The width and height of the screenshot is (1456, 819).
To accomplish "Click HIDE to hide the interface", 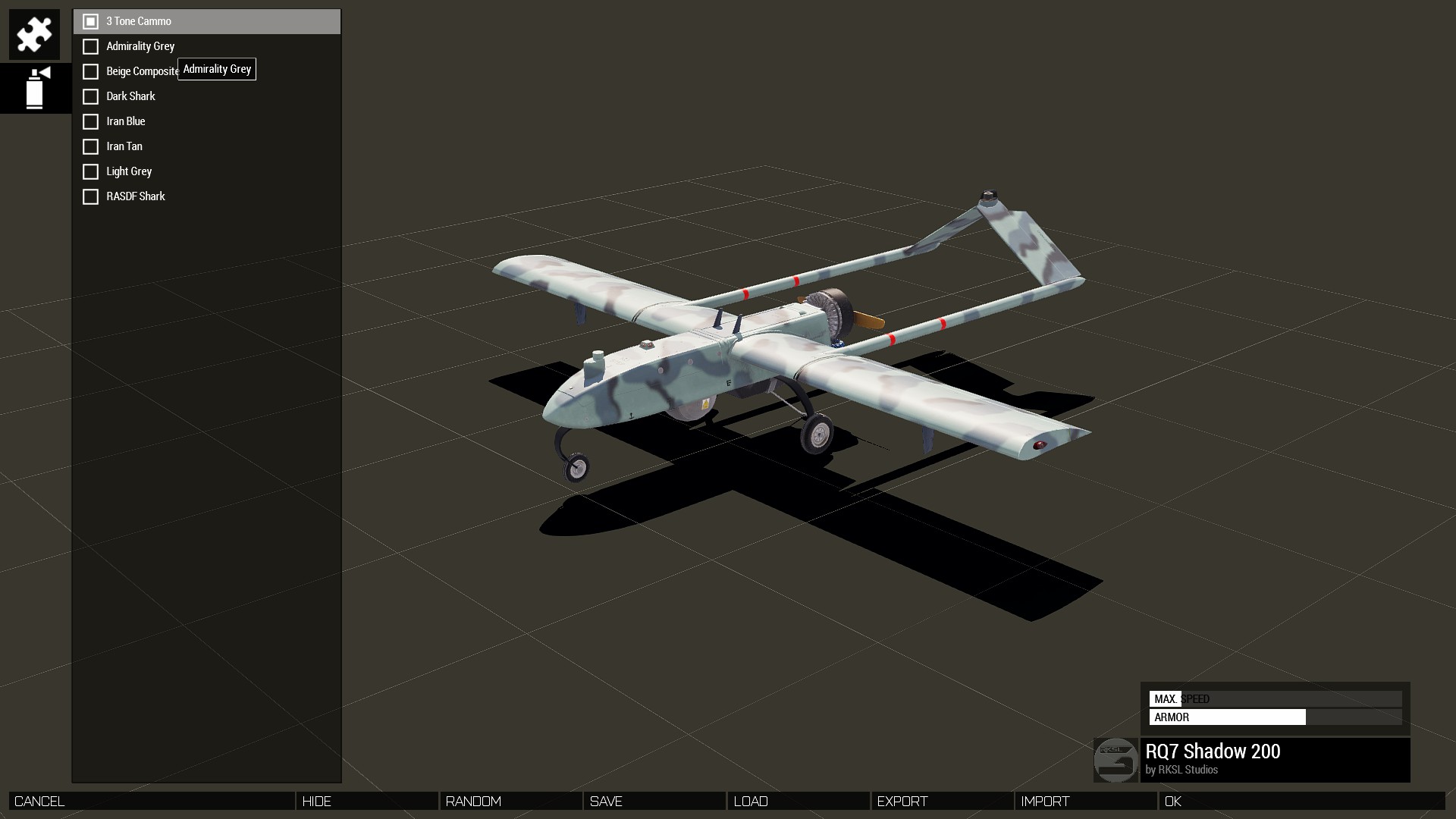I will coord(366,801).
